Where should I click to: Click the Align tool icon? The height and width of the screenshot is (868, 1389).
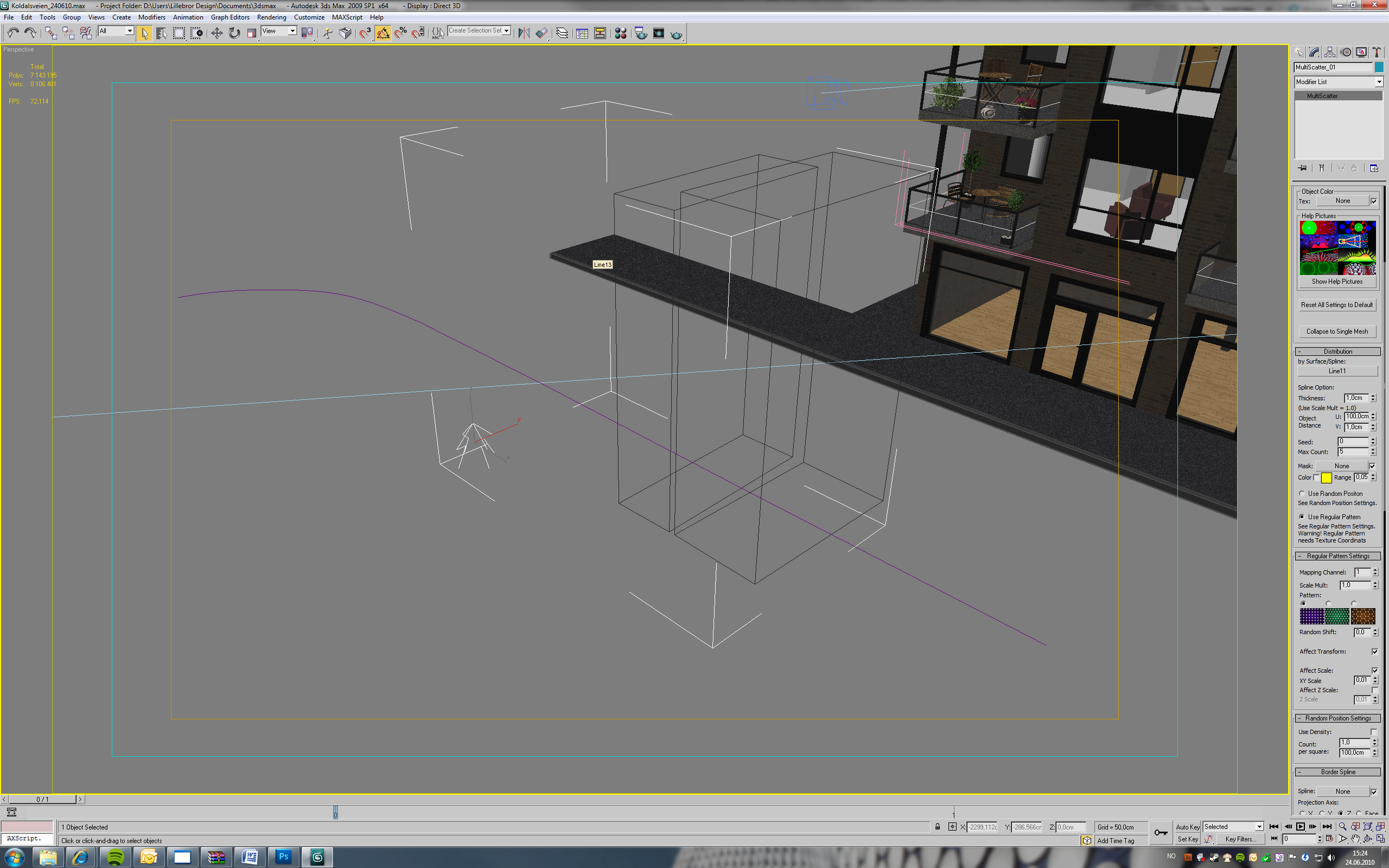point(541,33)
